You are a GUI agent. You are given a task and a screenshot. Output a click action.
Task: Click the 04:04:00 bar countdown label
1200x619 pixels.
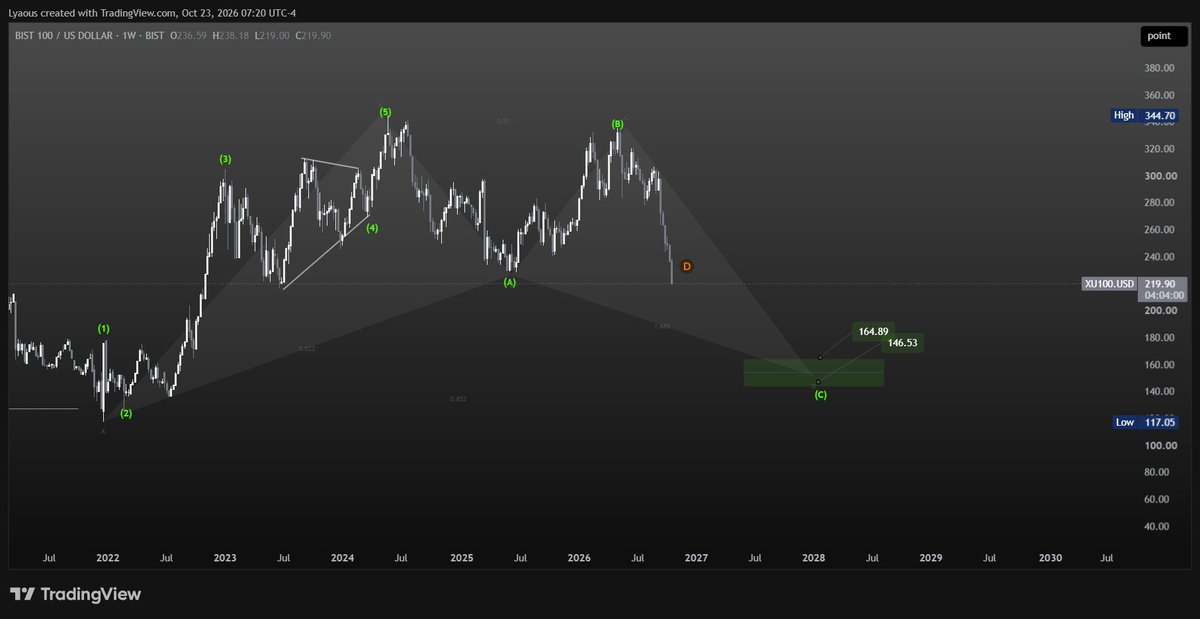click(1163, 296)
